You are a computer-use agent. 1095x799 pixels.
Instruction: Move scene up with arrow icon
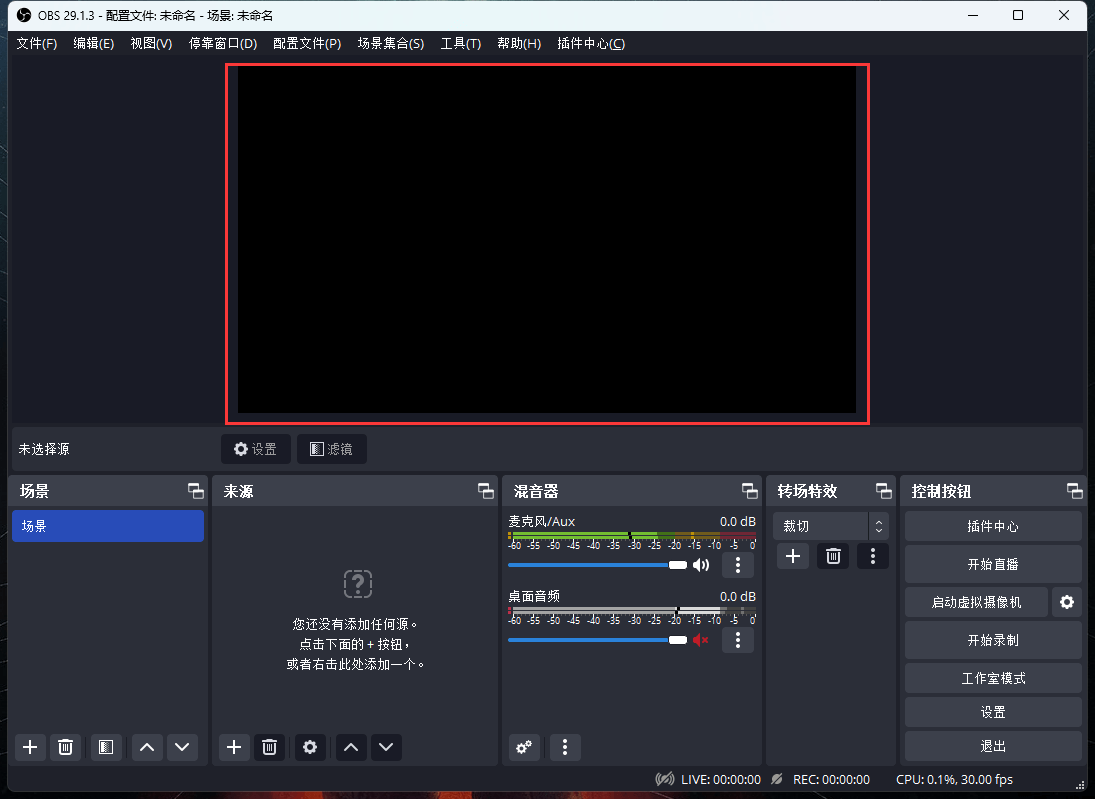[147, 747]
